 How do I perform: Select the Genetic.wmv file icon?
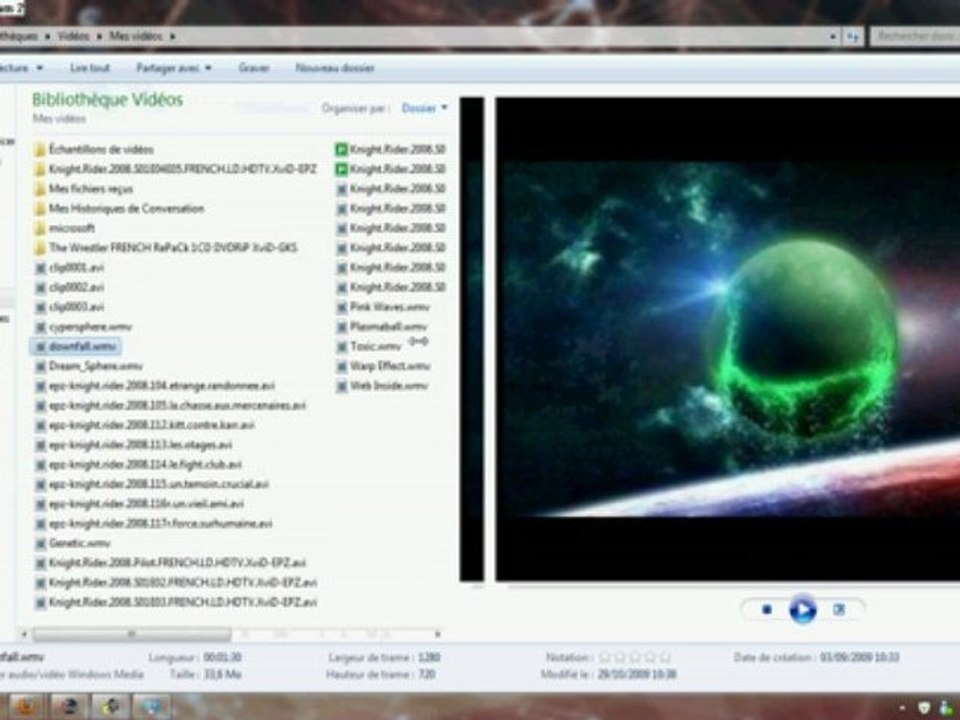coord(40,543)
